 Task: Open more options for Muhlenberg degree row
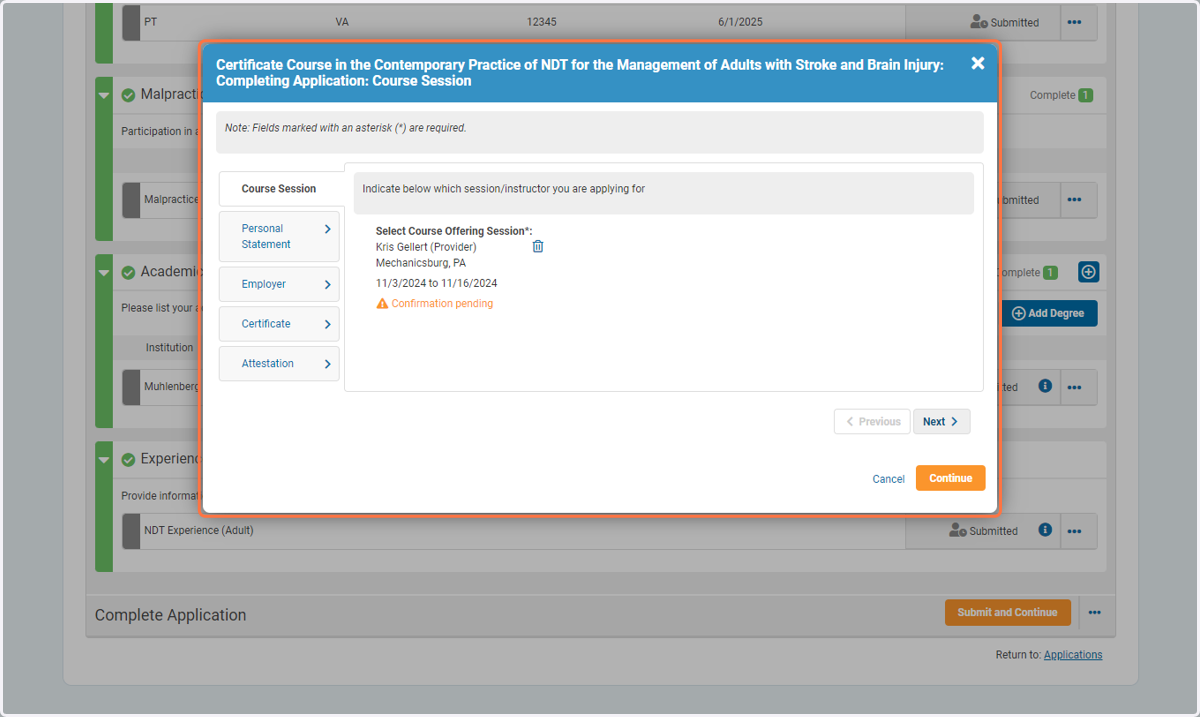(x=1074, y=387)
